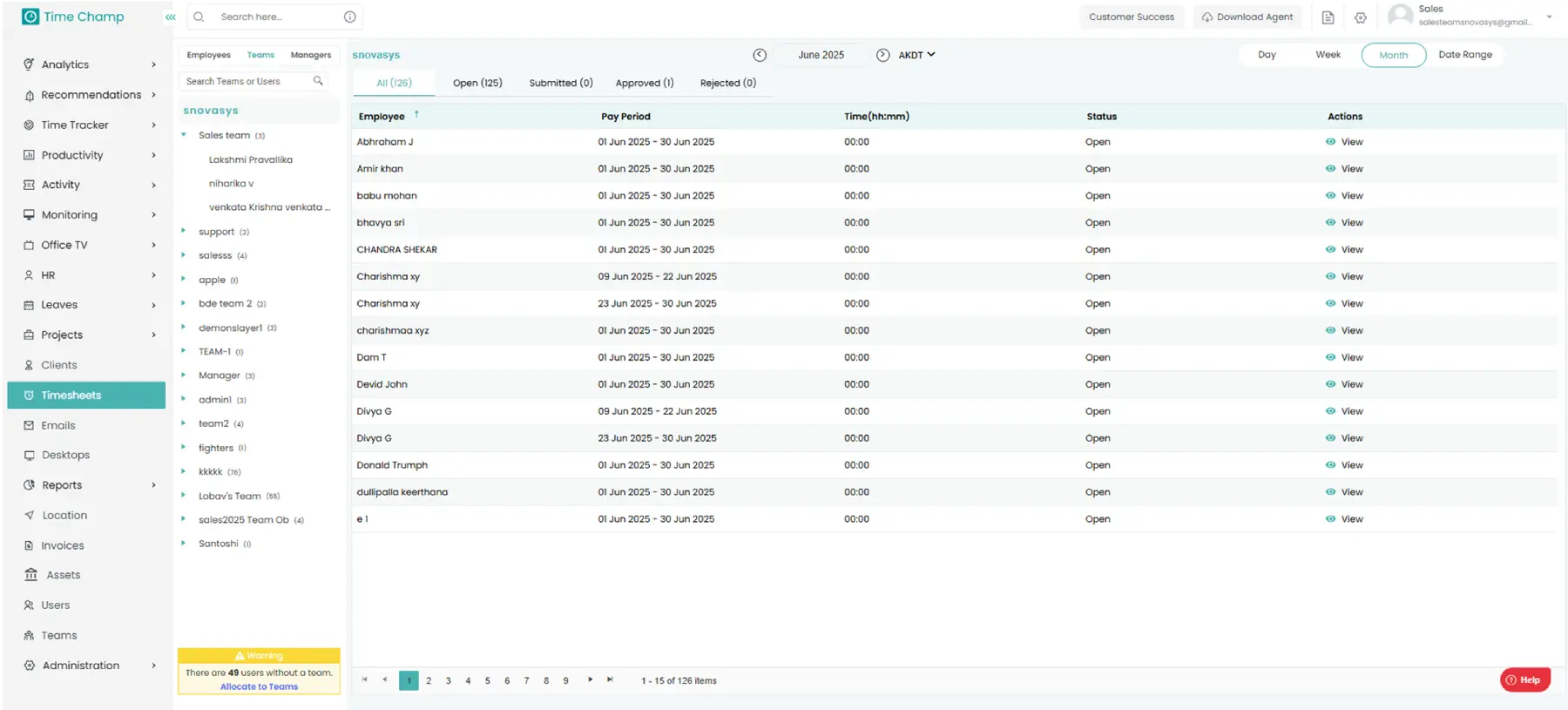Go to last page pager icon

coord(610,680)
